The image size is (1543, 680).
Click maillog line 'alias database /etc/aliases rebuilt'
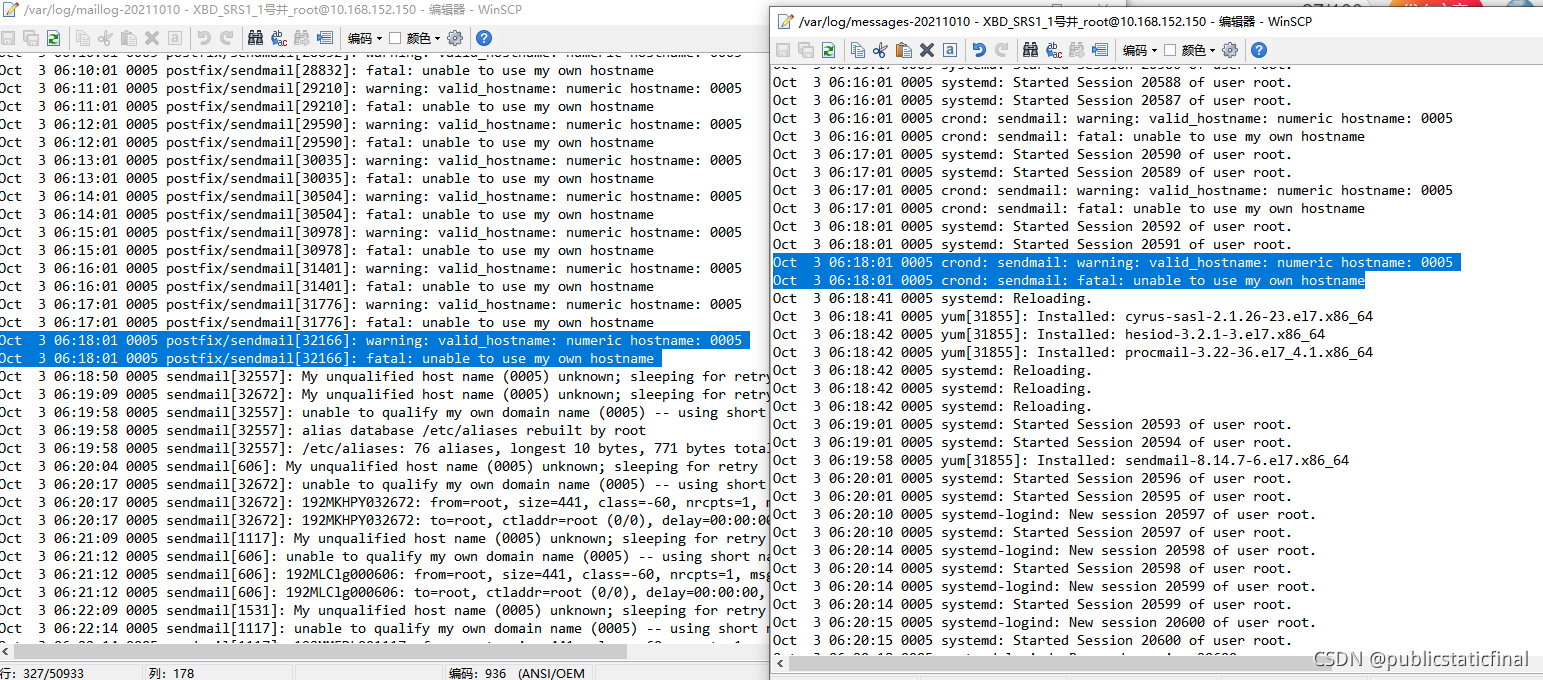(x=323, y=430)
